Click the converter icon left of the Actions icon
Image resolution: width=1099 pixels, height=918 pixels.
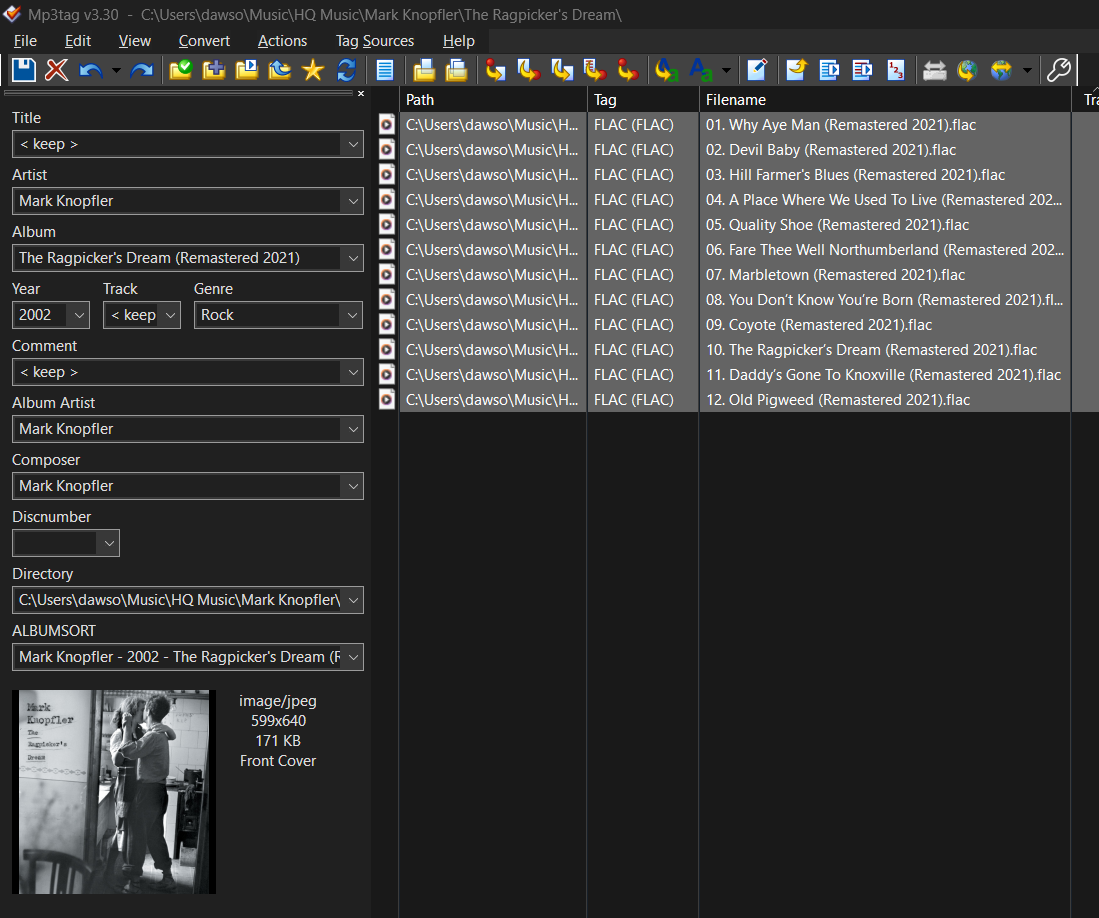pyautogui.click(x=628, y=70)
